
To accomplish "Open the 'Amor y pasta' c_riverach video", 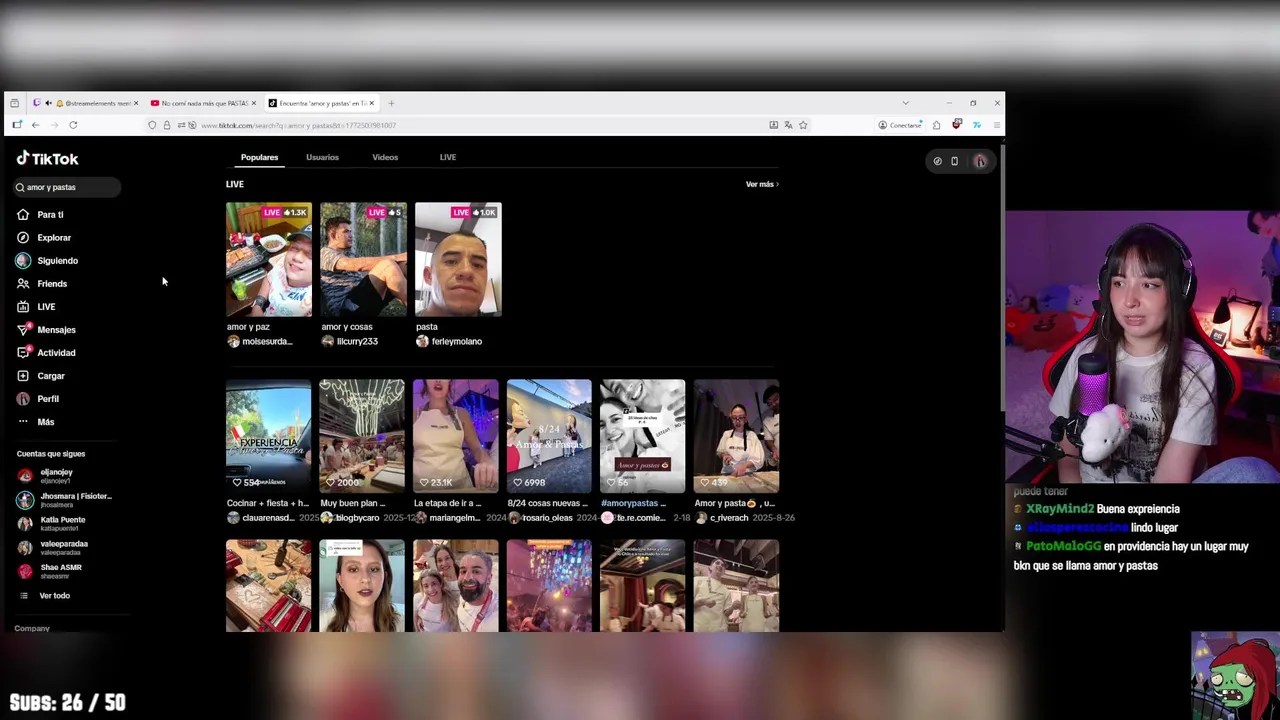I will [x=736, y=436].
